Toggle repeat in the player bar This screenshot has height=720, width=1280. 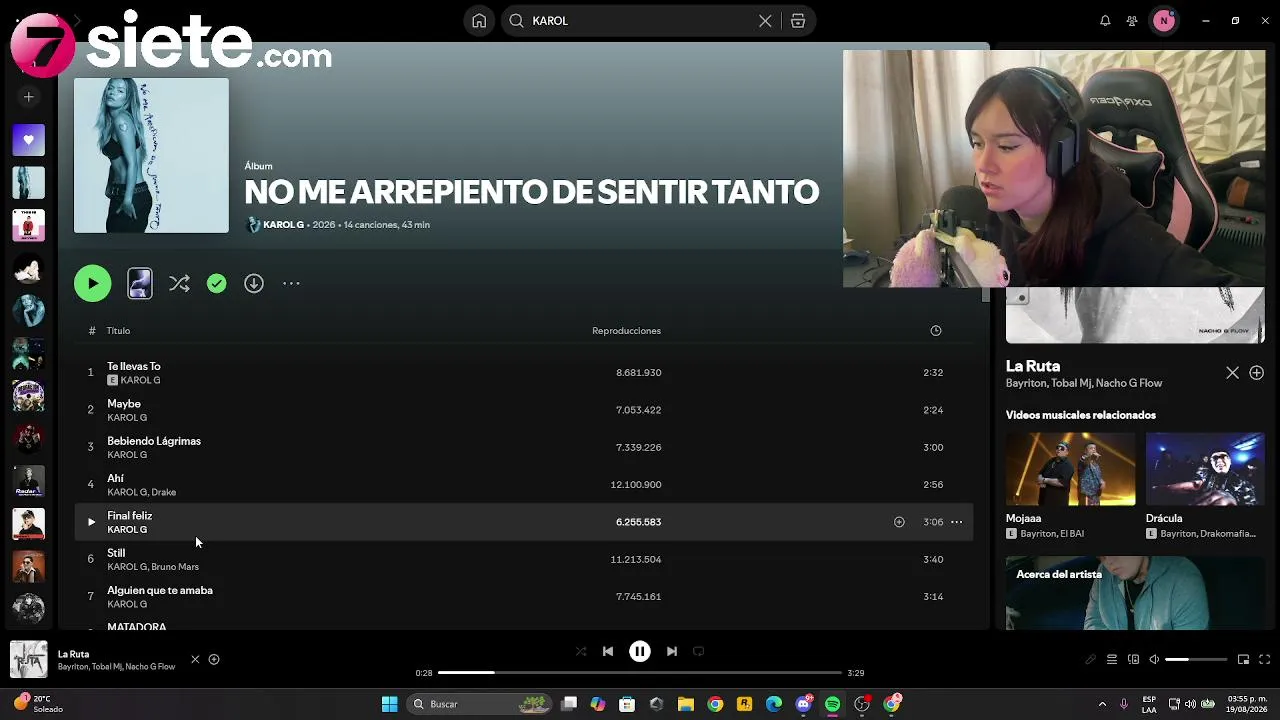699,651
